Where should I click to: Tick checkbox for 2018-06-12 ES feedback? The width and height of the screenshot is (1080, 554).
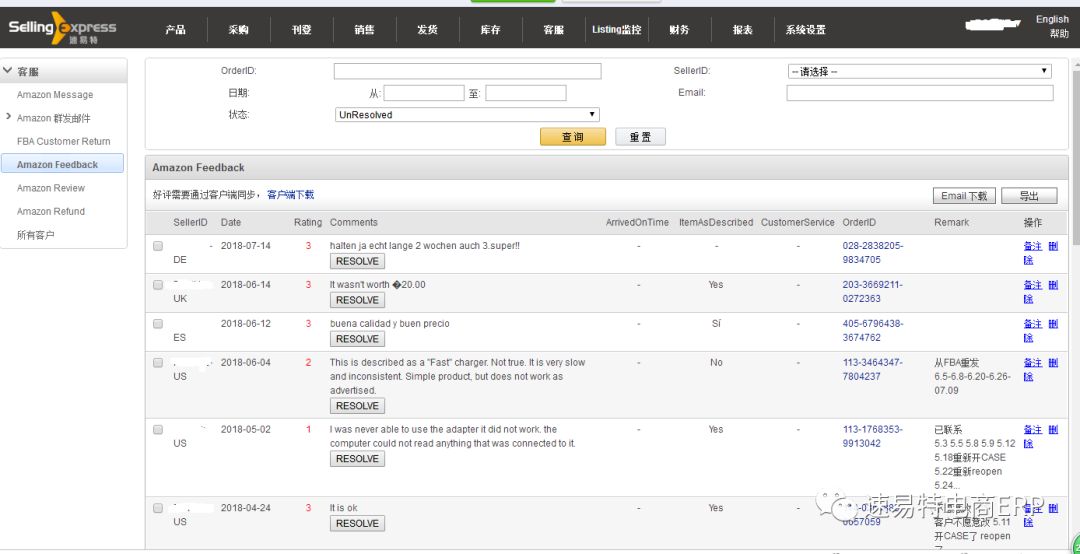158,323
